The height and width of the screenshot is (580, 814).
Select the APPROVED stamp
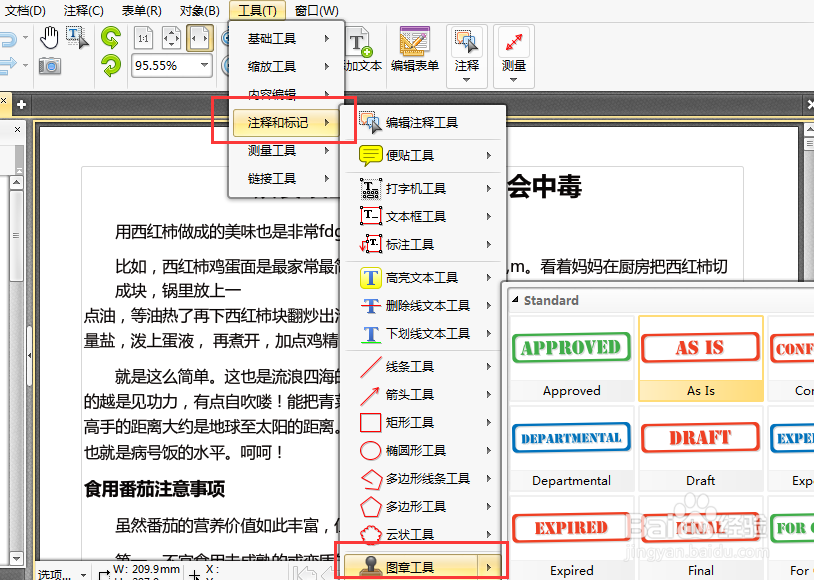570,348
